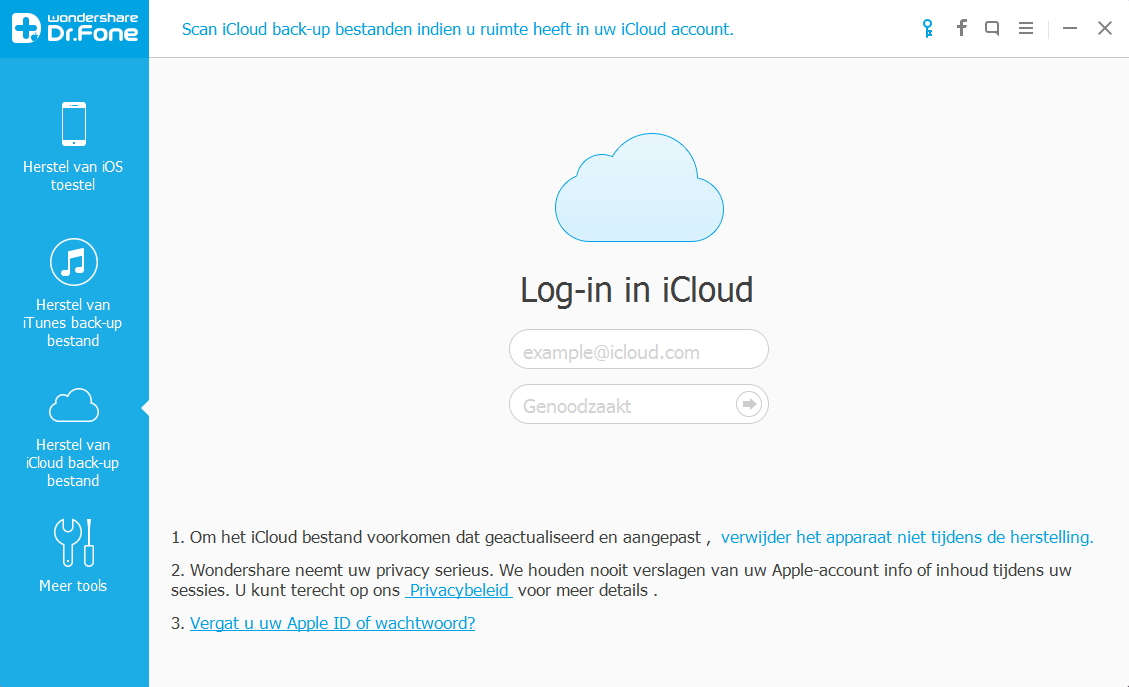Image resolution: width=1129 pixels, height=687 pixels.
Task: Click the large iCloud cloud image
Action: (x=639, y=187)
